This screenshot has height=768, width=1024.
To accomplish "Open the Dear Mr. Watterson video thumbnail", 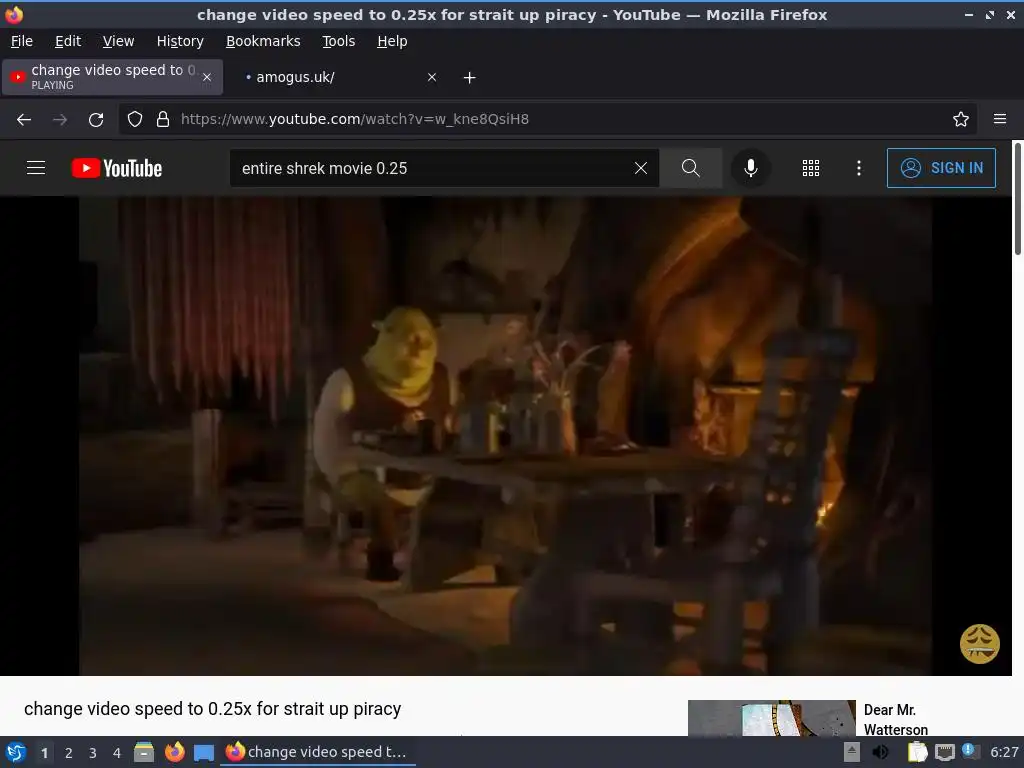I will coord(771,718).
